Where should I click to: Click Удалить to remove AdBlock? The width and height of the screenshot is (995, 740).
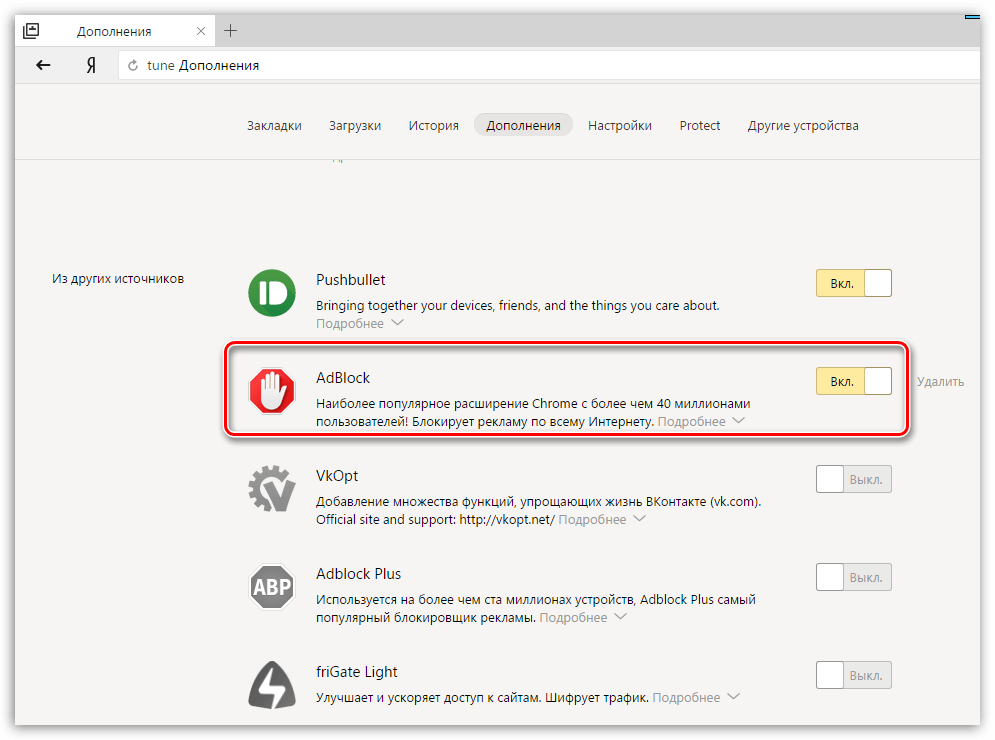[x=940, y=381]
